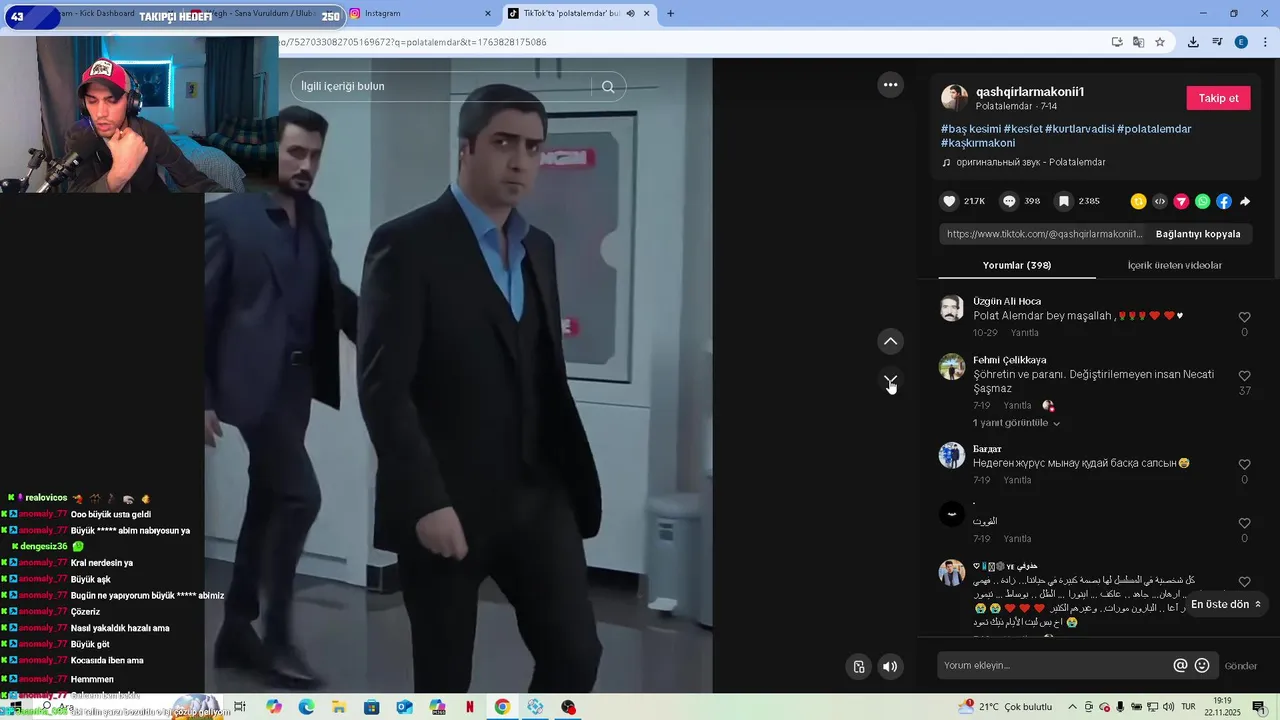Get the embed code icon
The height and width of the screenshot is (720, 1280).
(1160, 201)
